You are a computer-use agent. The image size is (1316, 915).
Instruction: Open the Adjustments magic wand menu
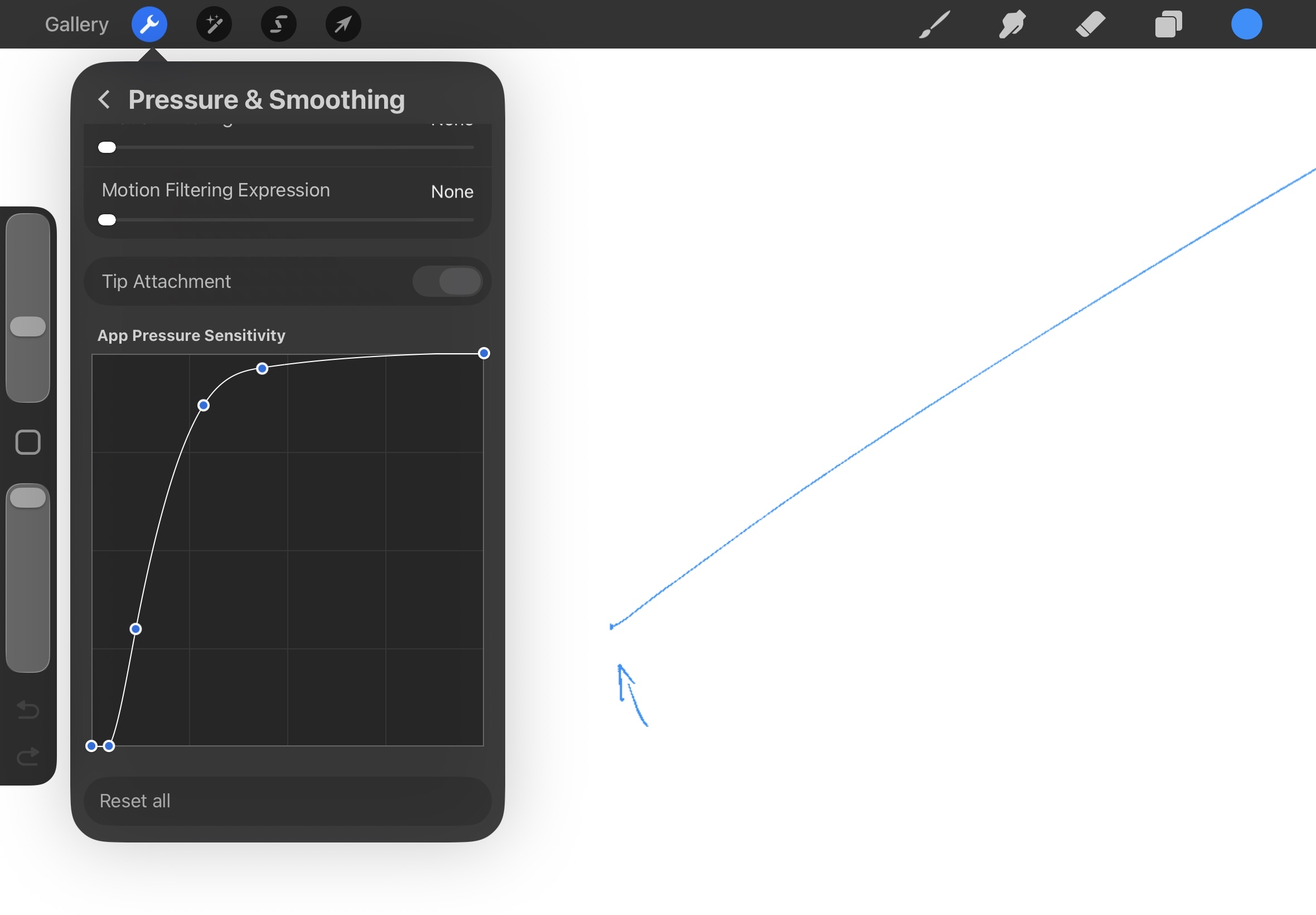click(x=214, y=24)
